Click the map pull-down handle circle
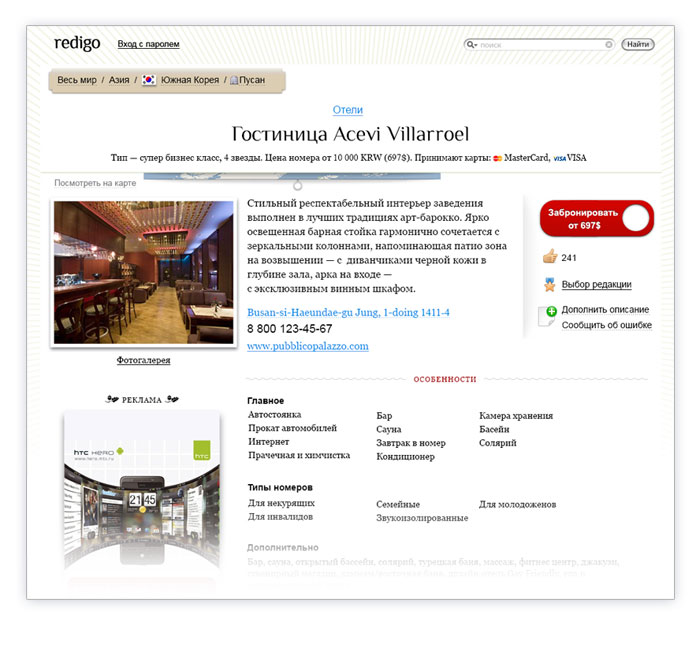Screen dimensions: 700x647 [298, 185]
